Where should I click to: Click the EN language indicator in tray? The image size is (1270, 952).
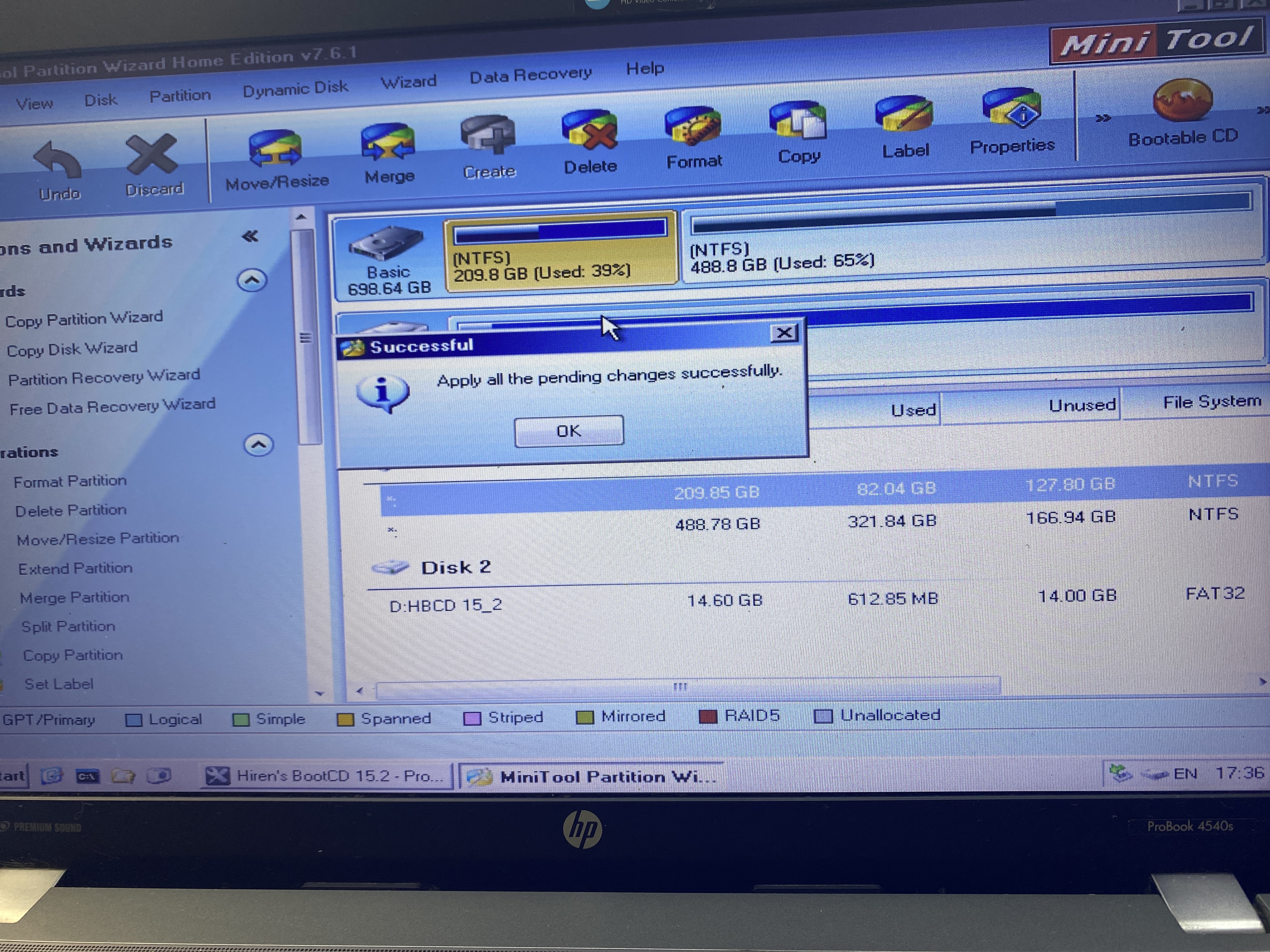coord(1185,773)
